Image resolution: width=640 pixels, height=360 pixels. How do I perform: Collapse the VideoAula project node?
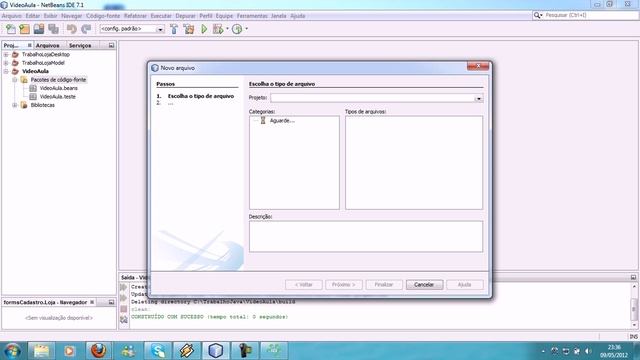(6, 71)
